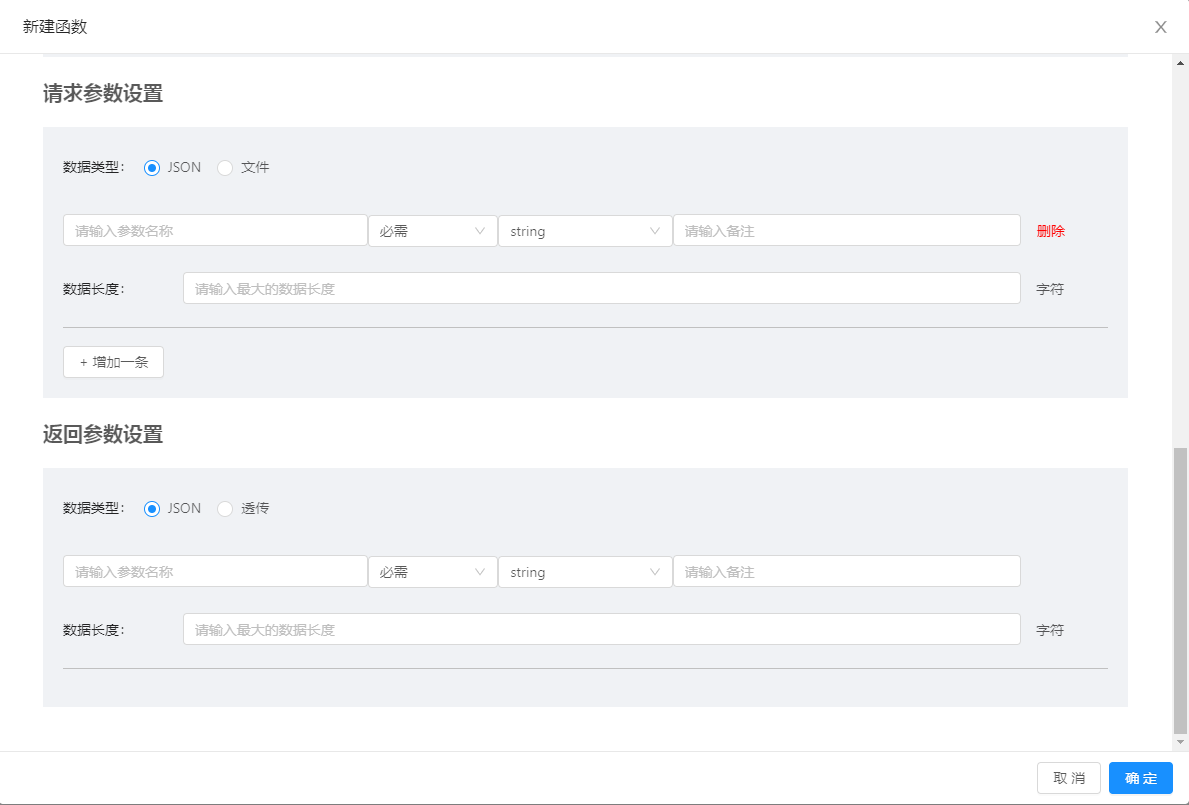1189x805 pixels.
Task: Open 必需 dropdown in request parameters
Action: [432, 230]
